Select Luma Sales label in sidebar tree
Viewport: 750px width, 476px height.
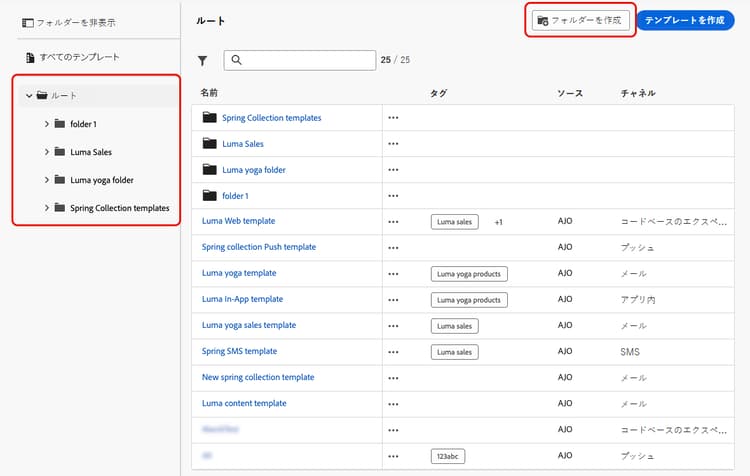click(x=91, y=152)
